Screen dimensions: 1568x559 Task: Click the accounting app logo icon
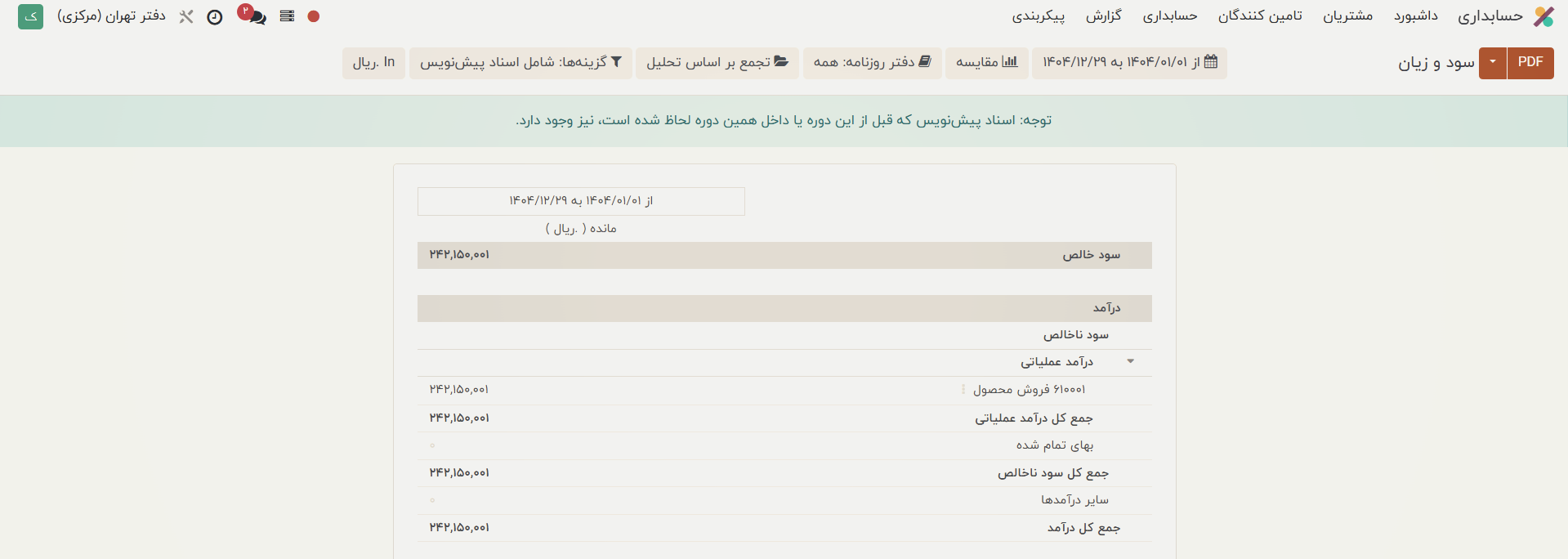(1543, 16)
